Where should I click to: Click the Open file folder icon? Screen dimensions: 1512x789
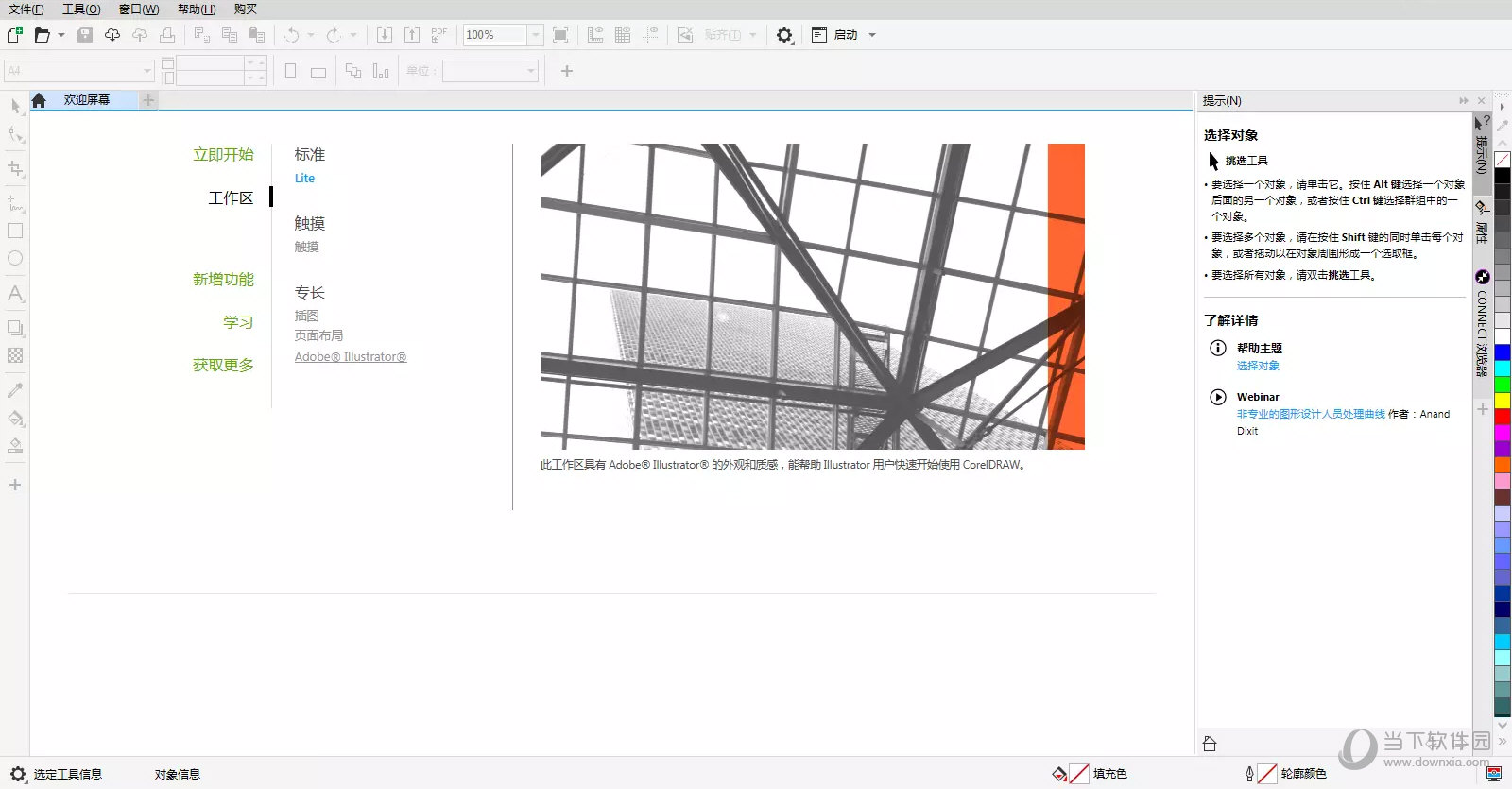[x=42, y=35]
